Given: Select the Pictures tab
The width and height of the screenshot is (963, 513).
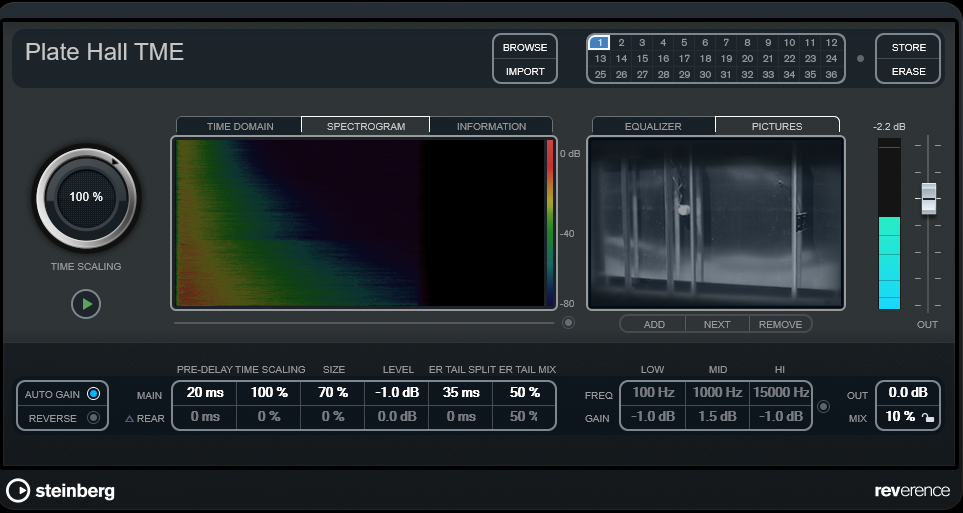Looking at the screenshot, I should click(x=777, y=126).
